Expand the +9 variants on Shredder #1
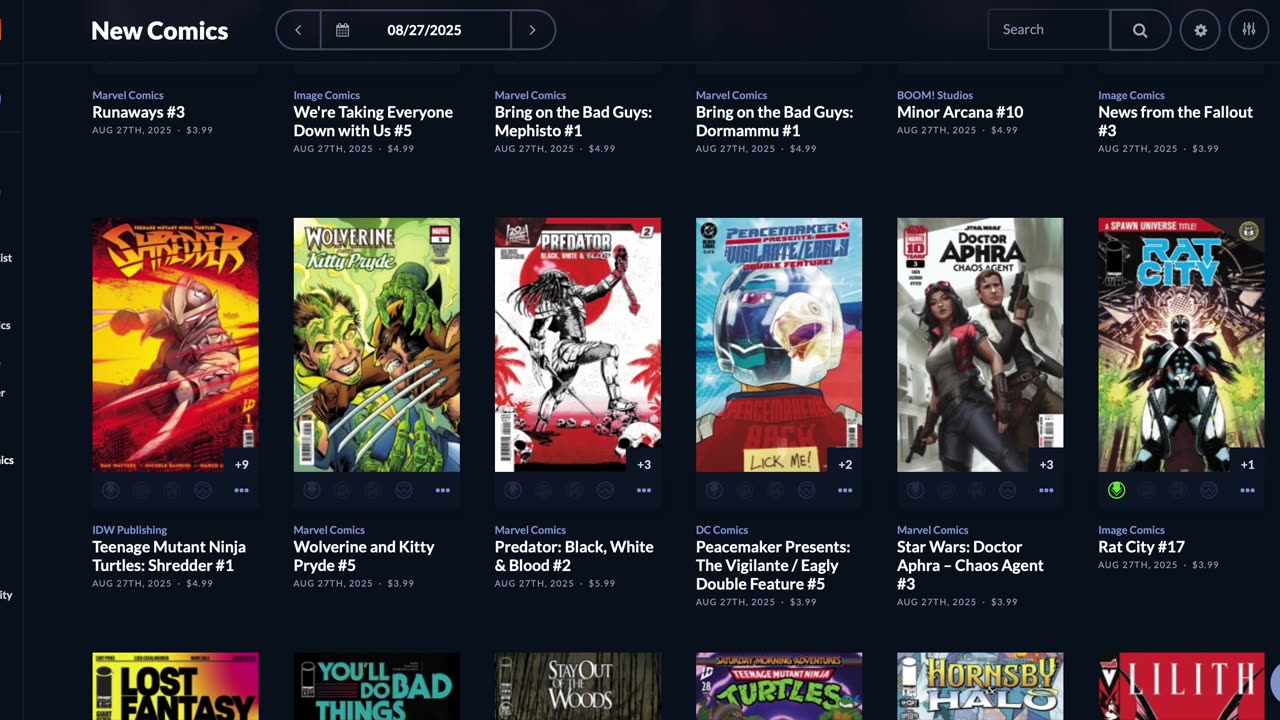 point(242,464)
